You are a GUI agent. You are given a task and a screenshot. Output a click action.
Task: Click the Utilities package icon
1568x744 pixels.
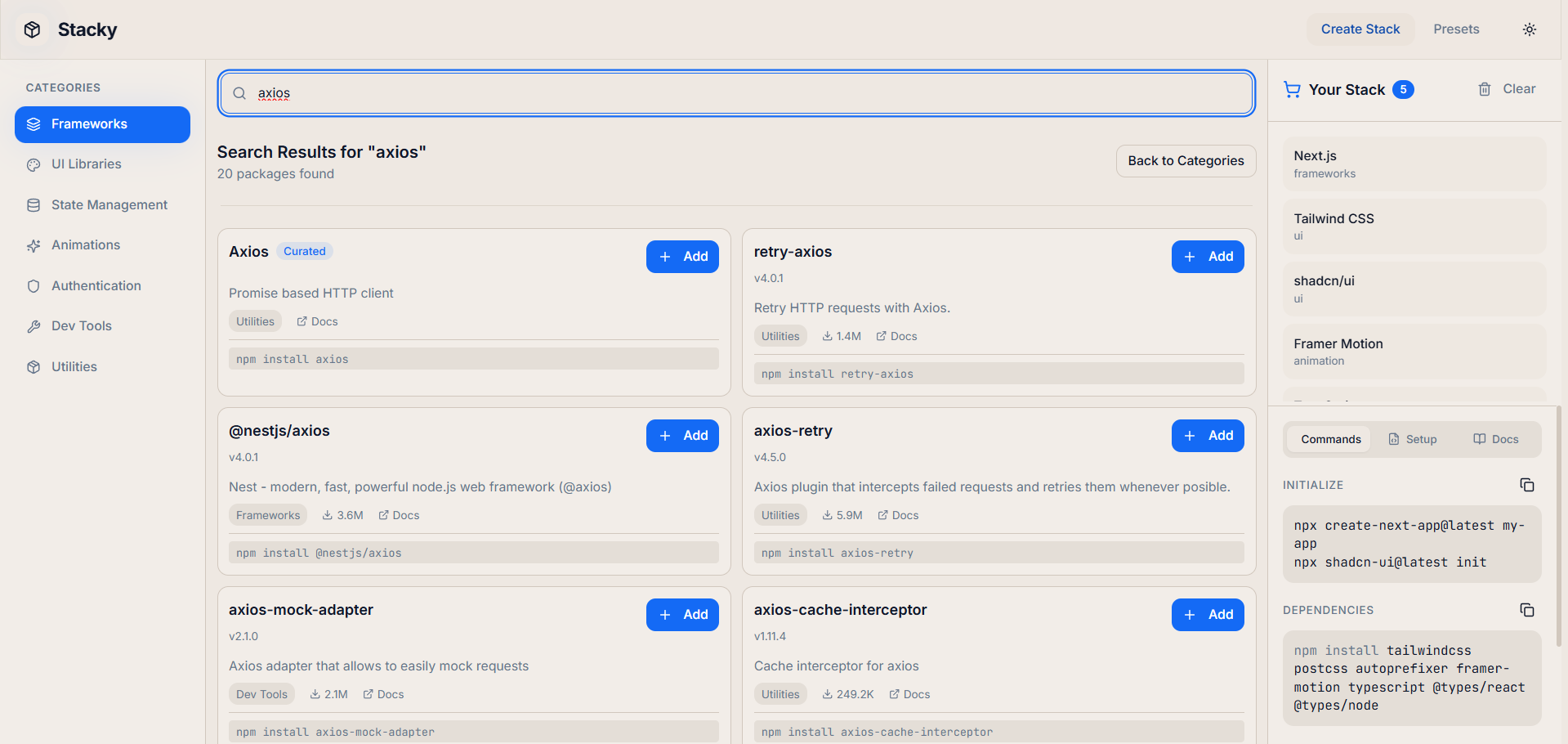pos(34,367)
